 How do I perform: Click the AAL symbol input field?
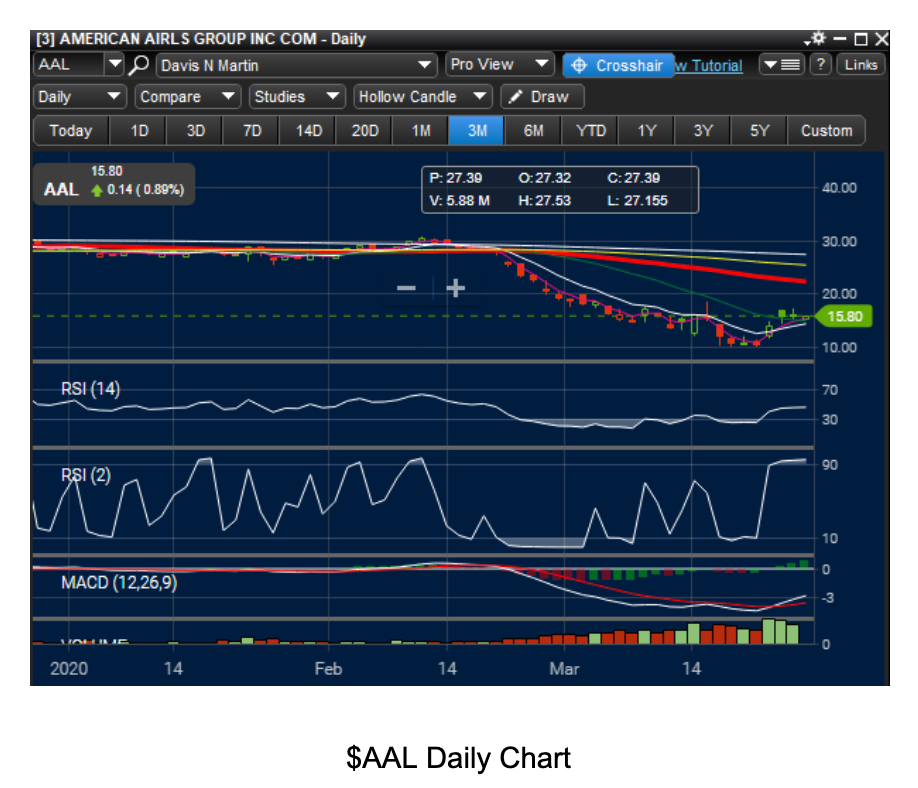(69, 64)
